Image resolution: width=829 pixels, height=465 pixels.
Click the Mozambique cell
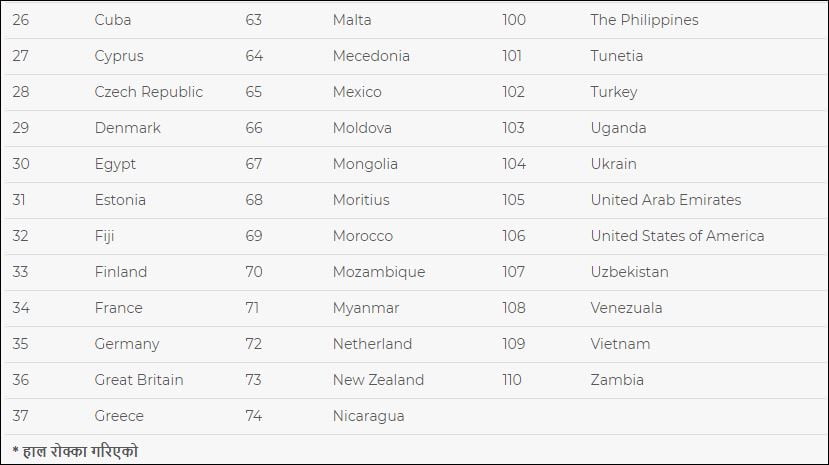(x=379, y=272)
